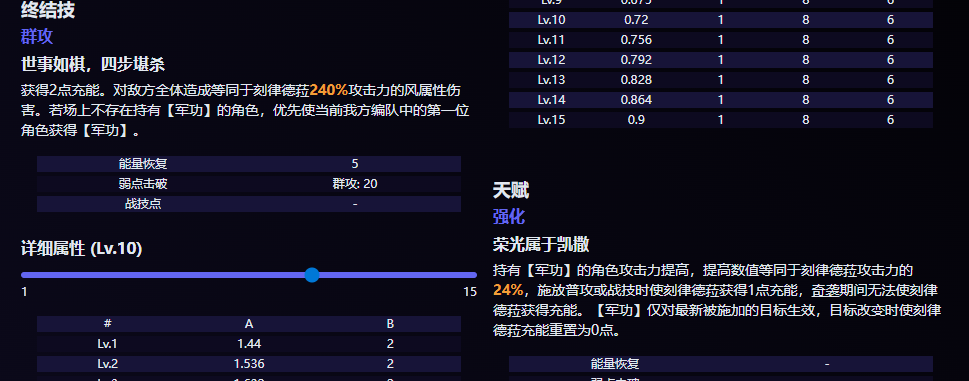Click the 弱点击破 label in ultimate table

tap(143, 183)
